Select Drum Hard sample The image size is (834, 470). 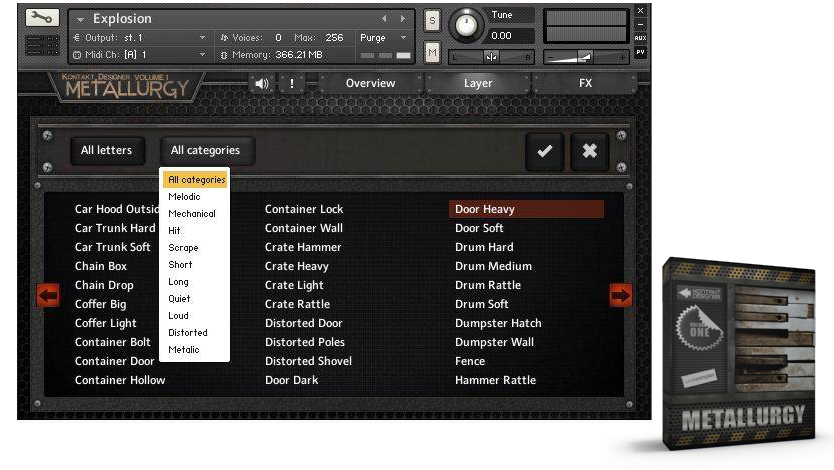click(x=484, y=247)
